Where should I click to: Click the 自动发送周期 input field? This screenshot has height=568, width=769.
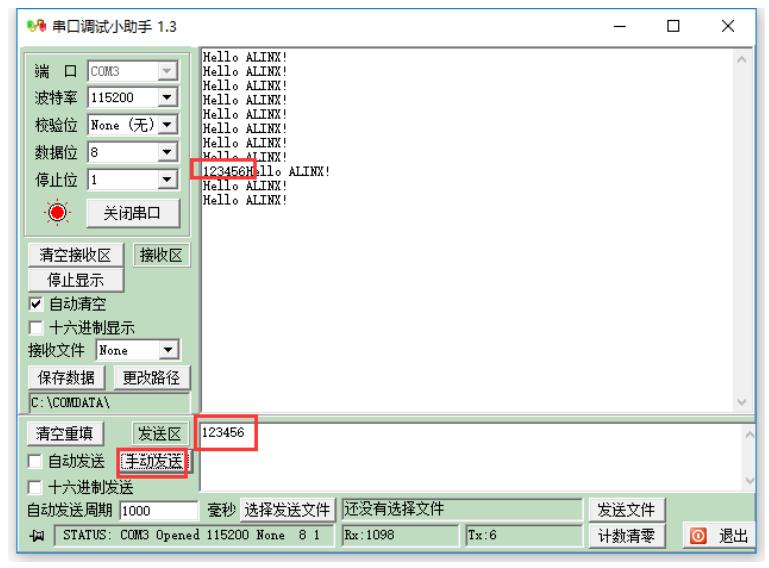[158, 511]
